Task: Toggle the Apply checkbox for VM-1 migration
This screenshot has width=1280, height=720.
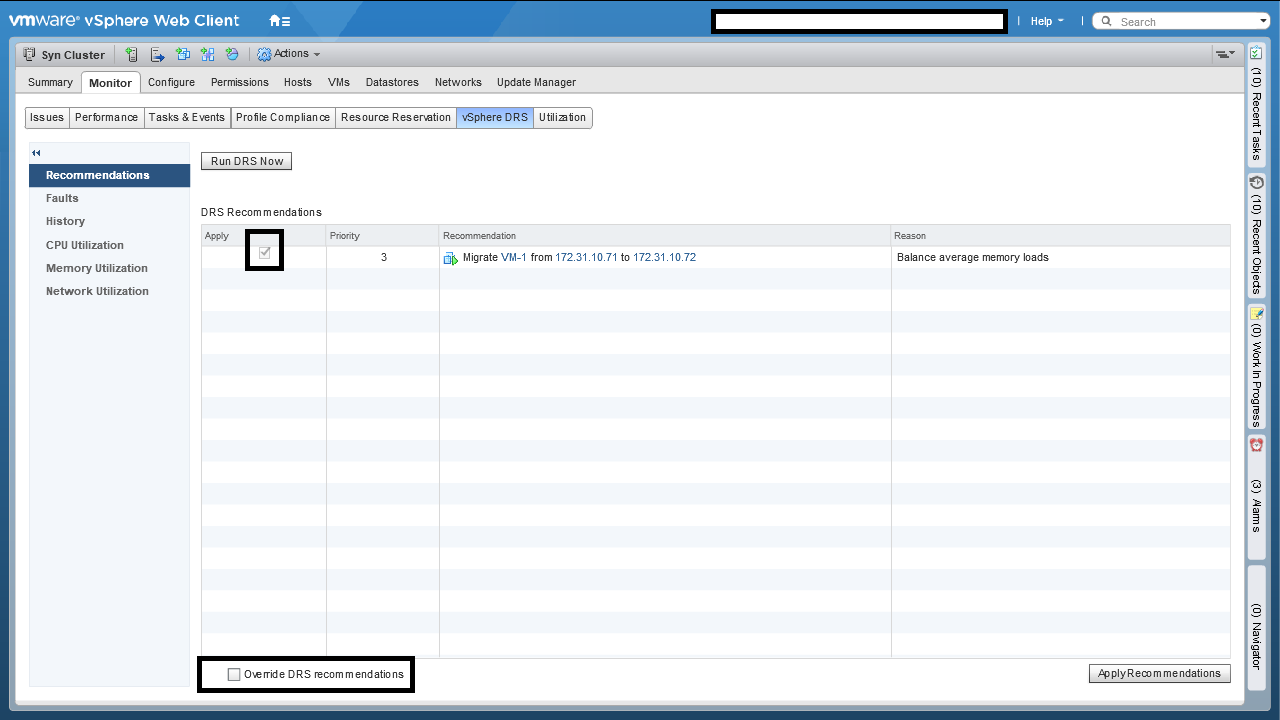Action: point(265,254)
